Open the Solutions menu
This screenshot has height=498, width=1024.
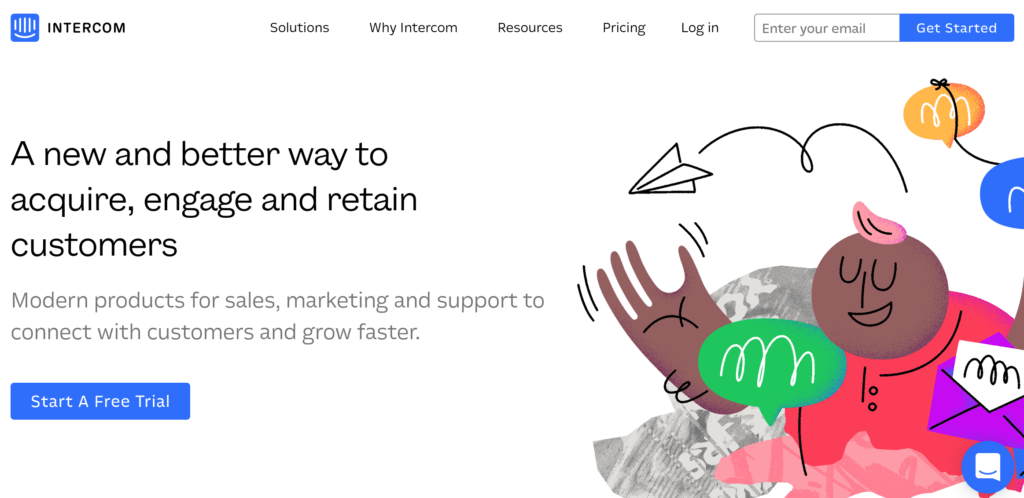300,28
